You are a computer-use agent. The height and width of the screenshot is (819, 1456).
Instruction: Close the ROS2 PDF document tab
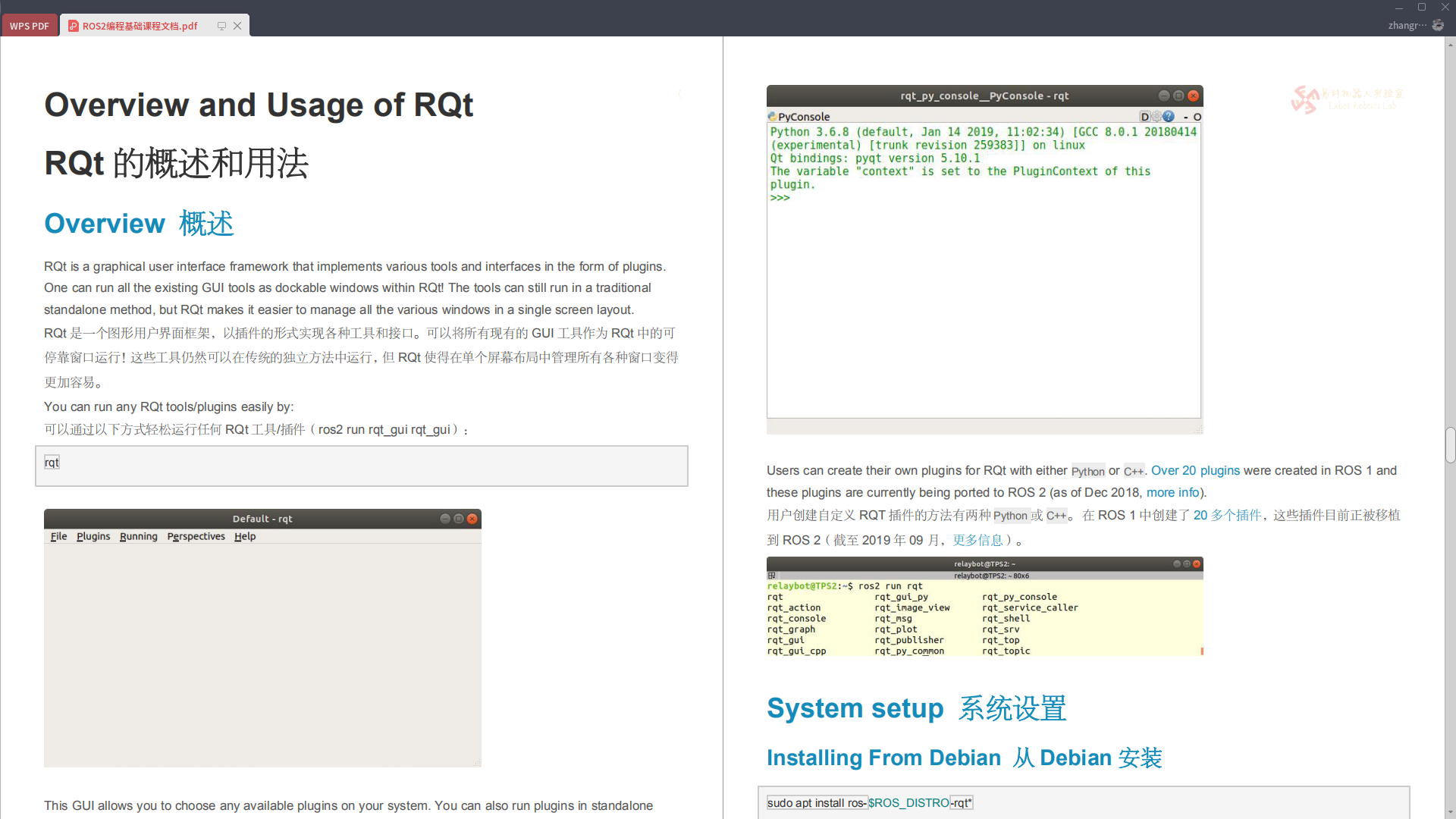point(237,26)
